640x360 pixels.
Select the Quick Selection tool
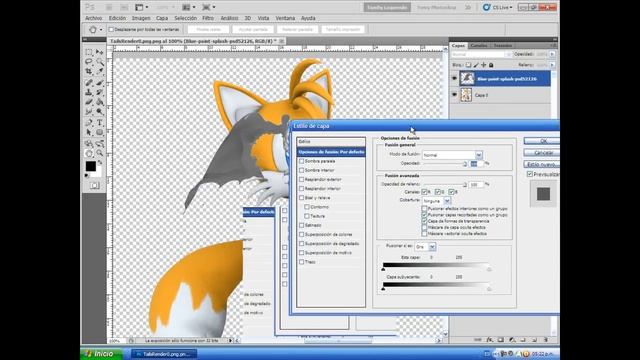click(100, 62)
